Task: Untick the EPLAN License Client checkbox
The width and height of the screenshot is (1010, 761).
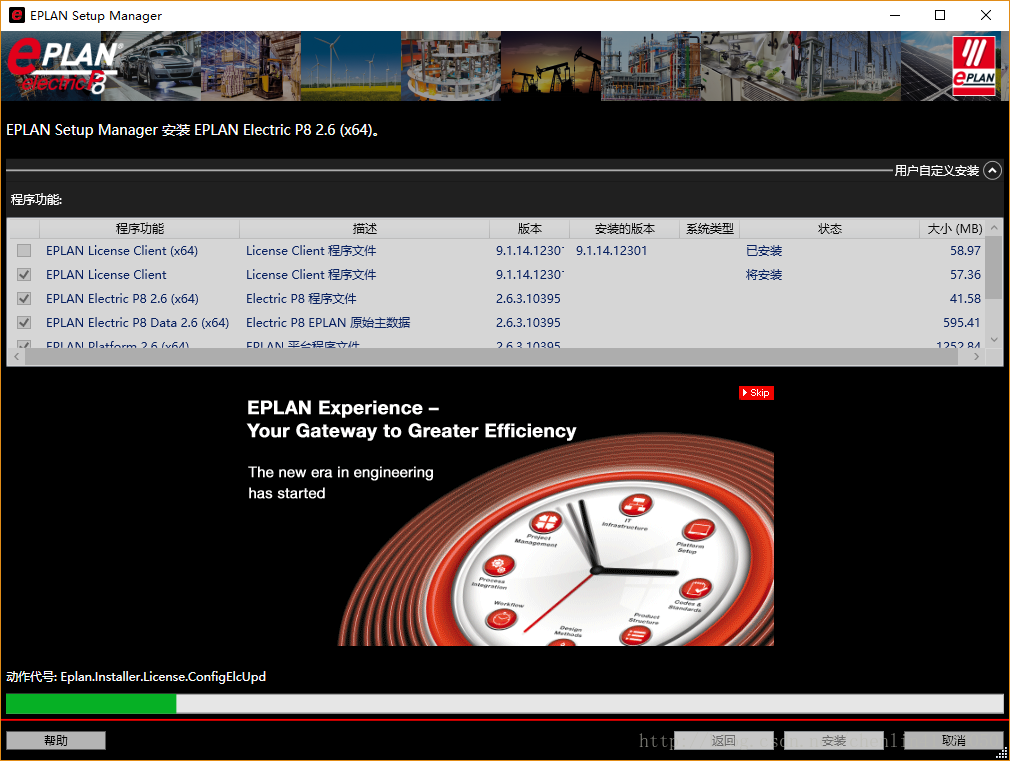Action: pos(24,275)
